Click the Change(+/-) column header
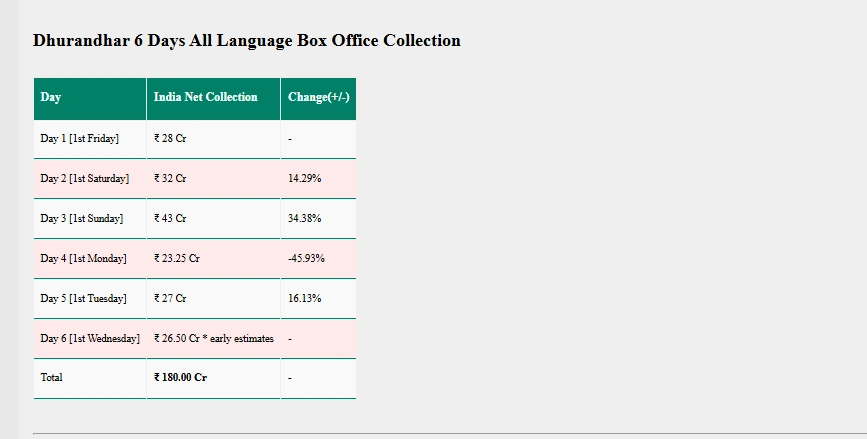 coord(318,98)
